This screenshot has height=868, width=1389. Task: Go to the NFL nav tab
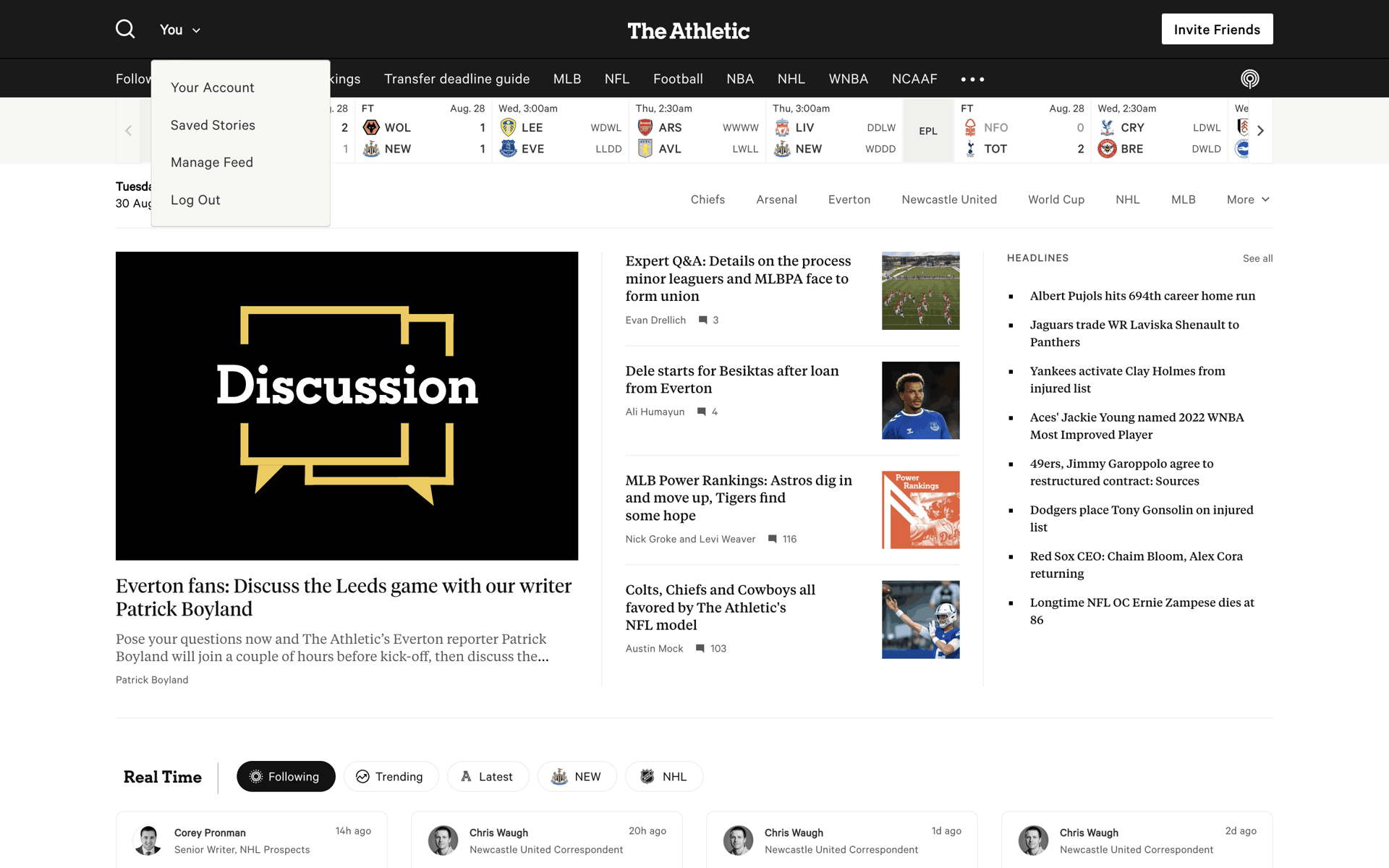tap(617, 79)
